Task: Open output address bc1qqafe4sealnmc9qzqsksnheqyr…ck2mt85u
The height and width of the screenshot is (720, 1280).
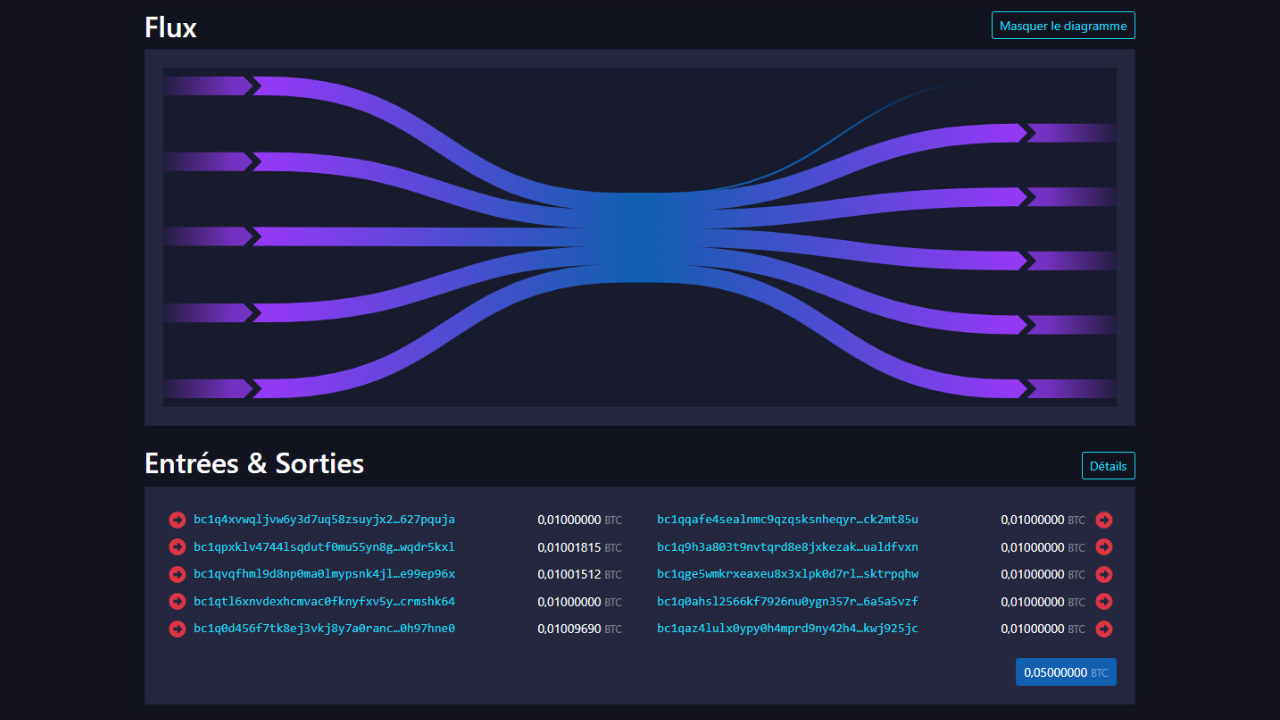Action: tap(787, 520)
